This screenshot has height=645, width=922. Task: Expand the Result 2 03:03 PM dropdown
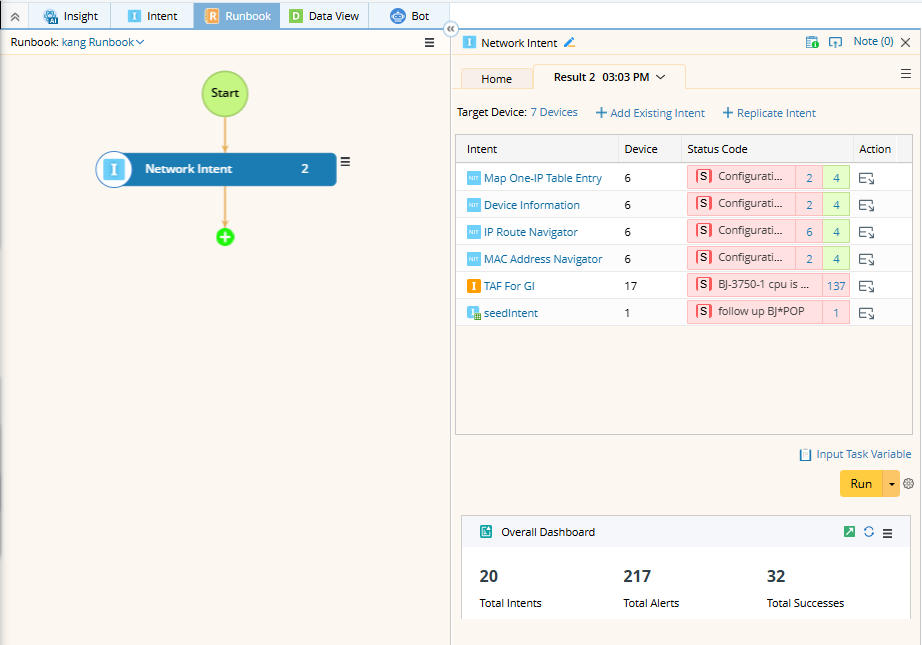tap(660, 77)
